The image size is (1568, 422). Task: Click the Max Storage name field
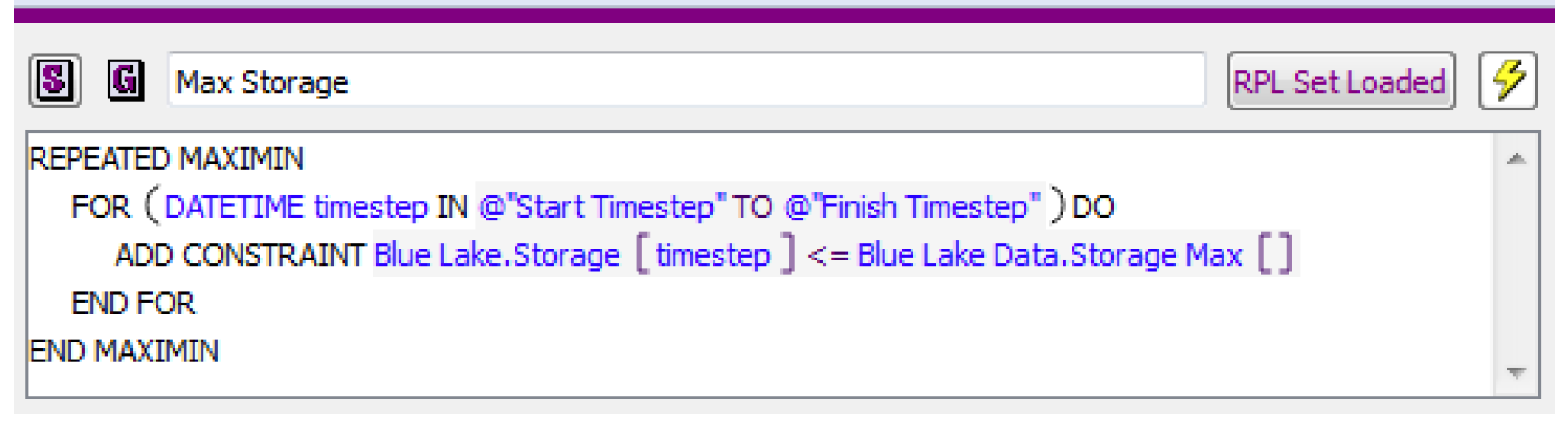[x=685, y=81]
